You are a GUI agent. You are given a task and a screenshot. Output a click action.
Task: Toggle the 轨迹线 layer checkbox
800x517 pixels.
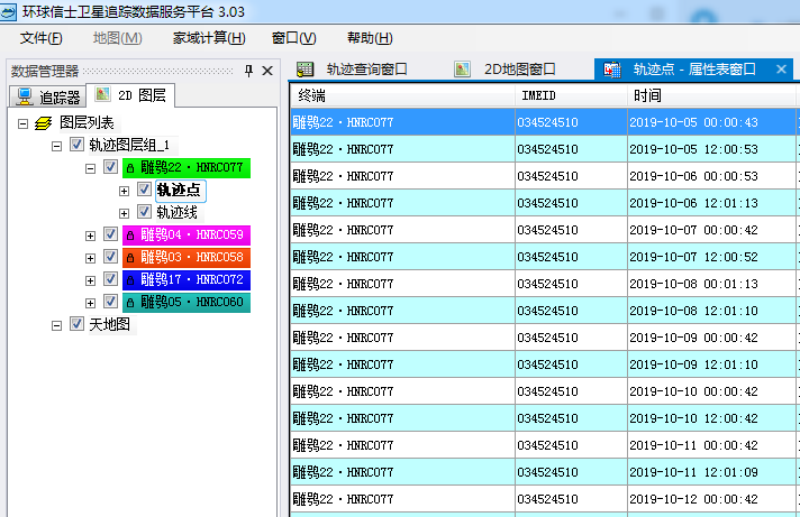(144, 212)
